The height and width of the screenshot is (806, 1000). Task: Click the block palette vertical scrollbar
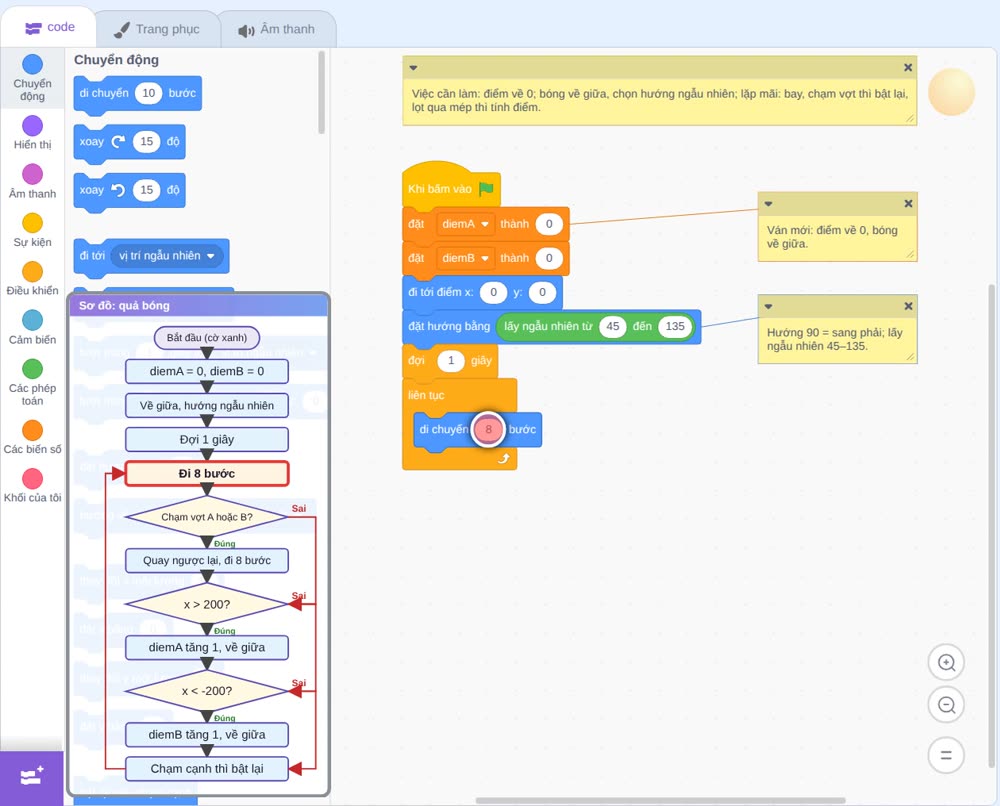point(321,92)
